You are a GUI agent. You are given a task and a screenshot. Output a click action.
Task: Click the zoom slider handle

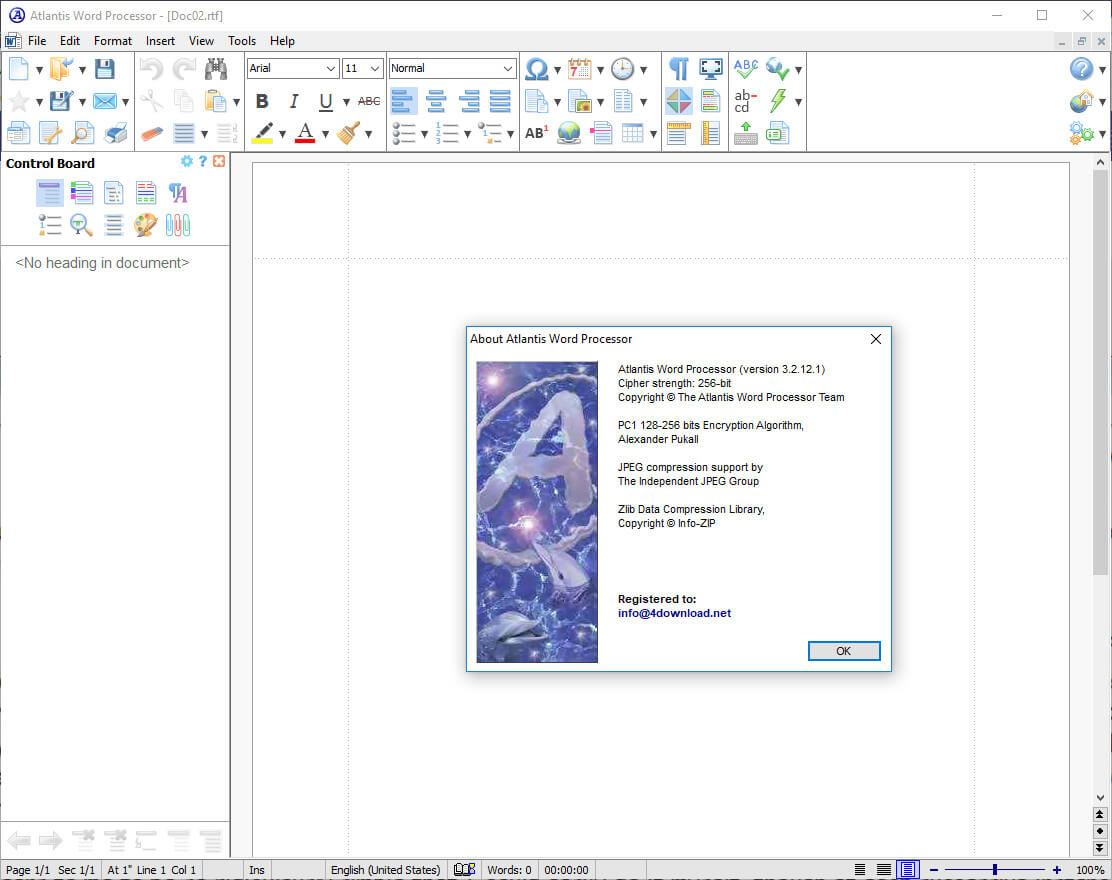pyautogui.click(x=995, y=869)
